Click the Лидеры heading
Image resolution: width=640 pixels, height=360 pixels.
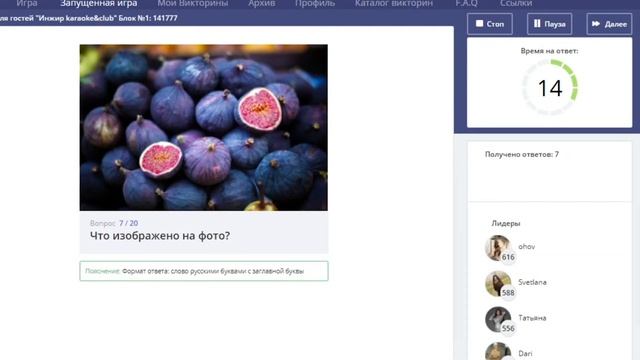(x=506, y=223)
